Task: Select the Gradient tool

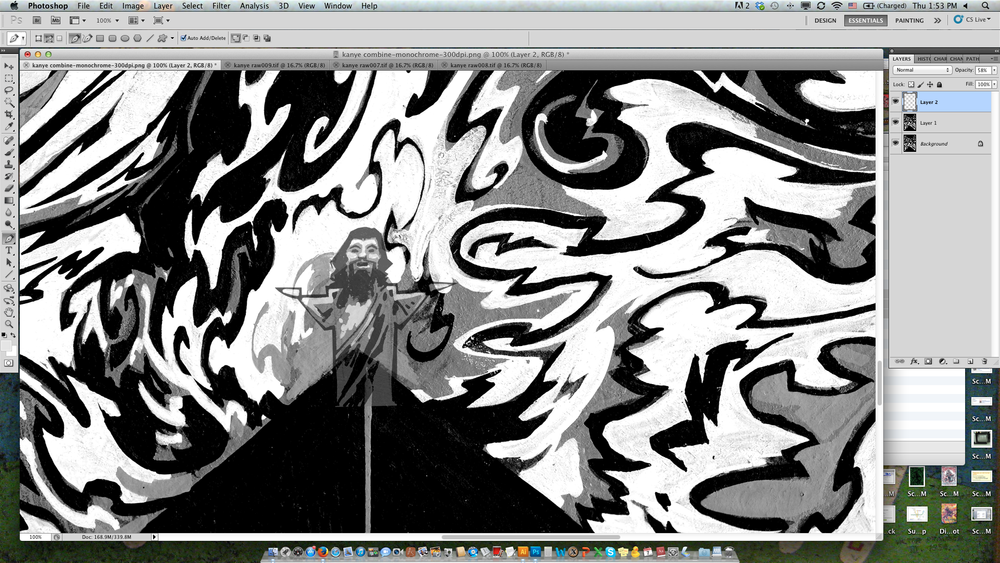Action: 9,201
